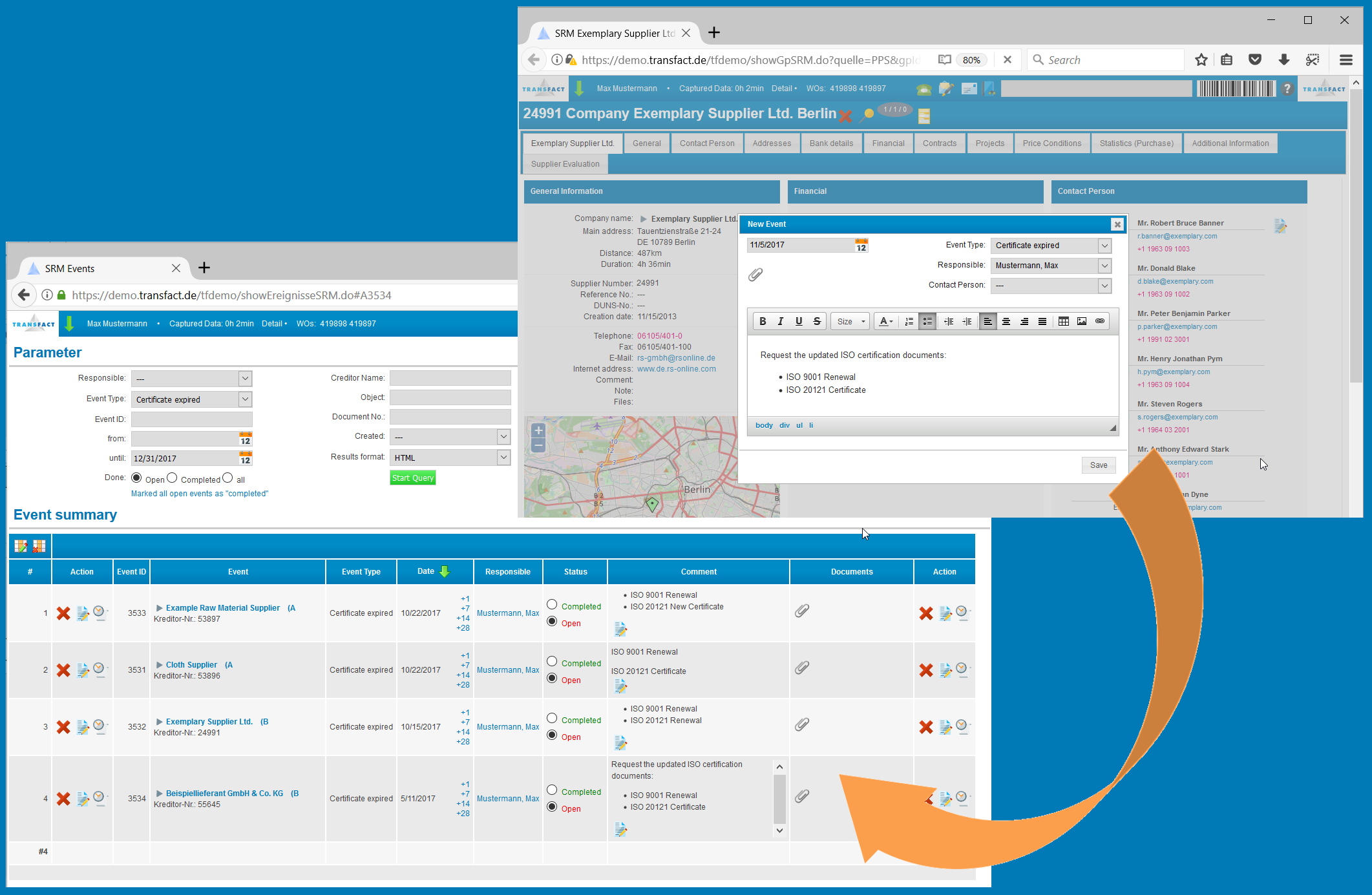Toggle bulleted list in the editor

pyautogui.click(x=927, y=321)
